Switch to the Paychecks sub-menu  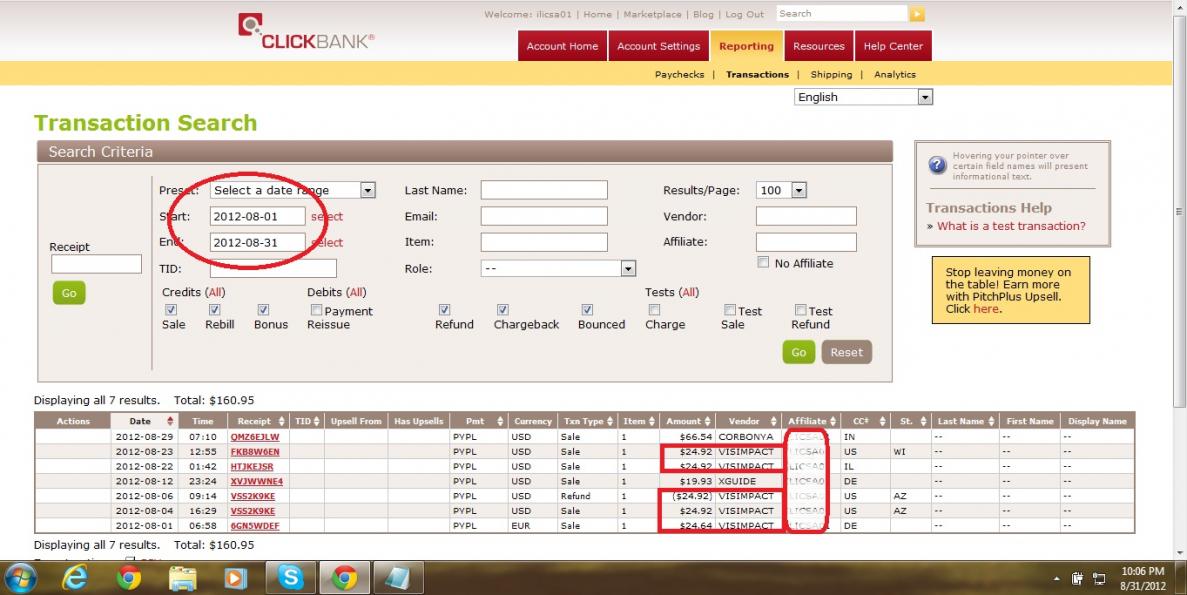tap(679, 74)
